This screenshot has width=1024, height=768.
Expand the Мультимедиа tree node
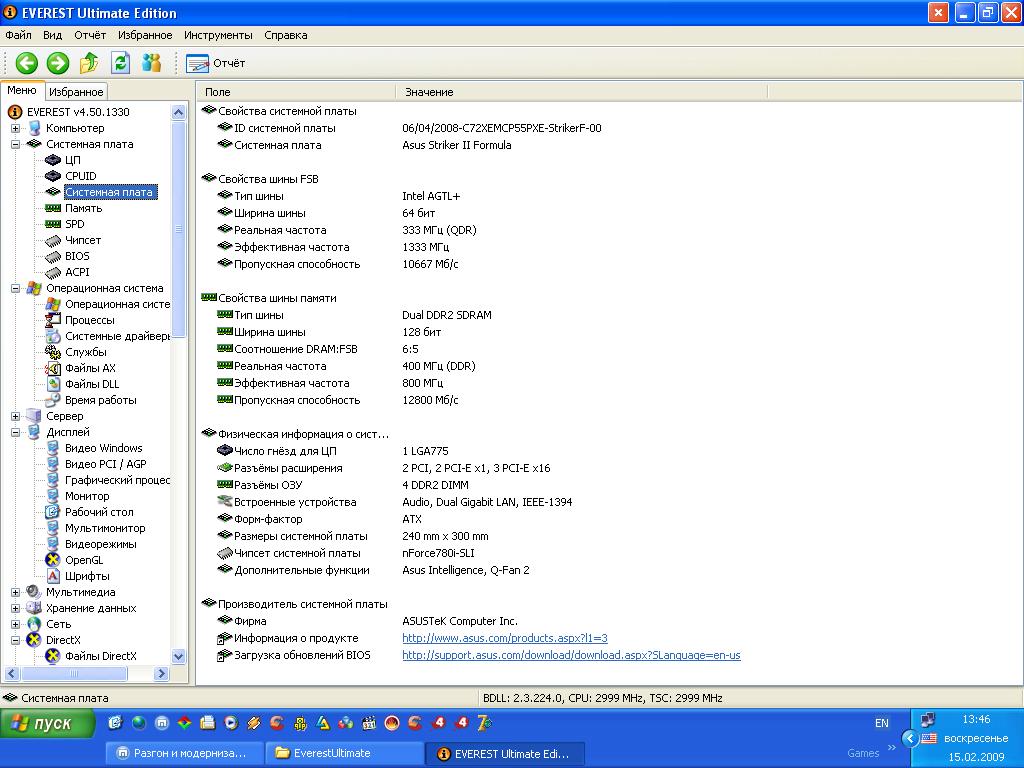16,592
